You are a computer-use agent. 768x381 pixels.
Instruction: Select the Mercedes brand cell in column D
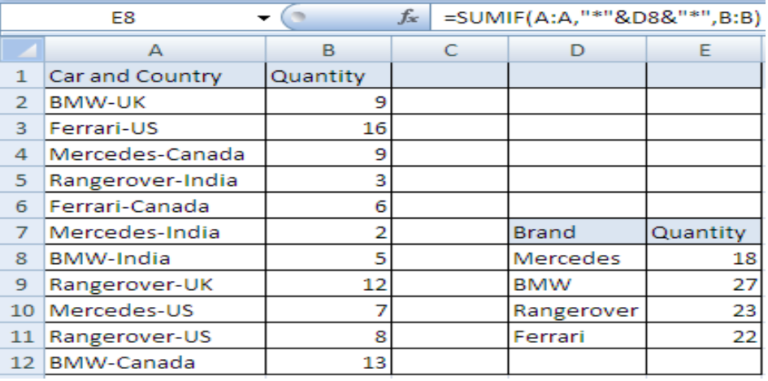point(577,258)
